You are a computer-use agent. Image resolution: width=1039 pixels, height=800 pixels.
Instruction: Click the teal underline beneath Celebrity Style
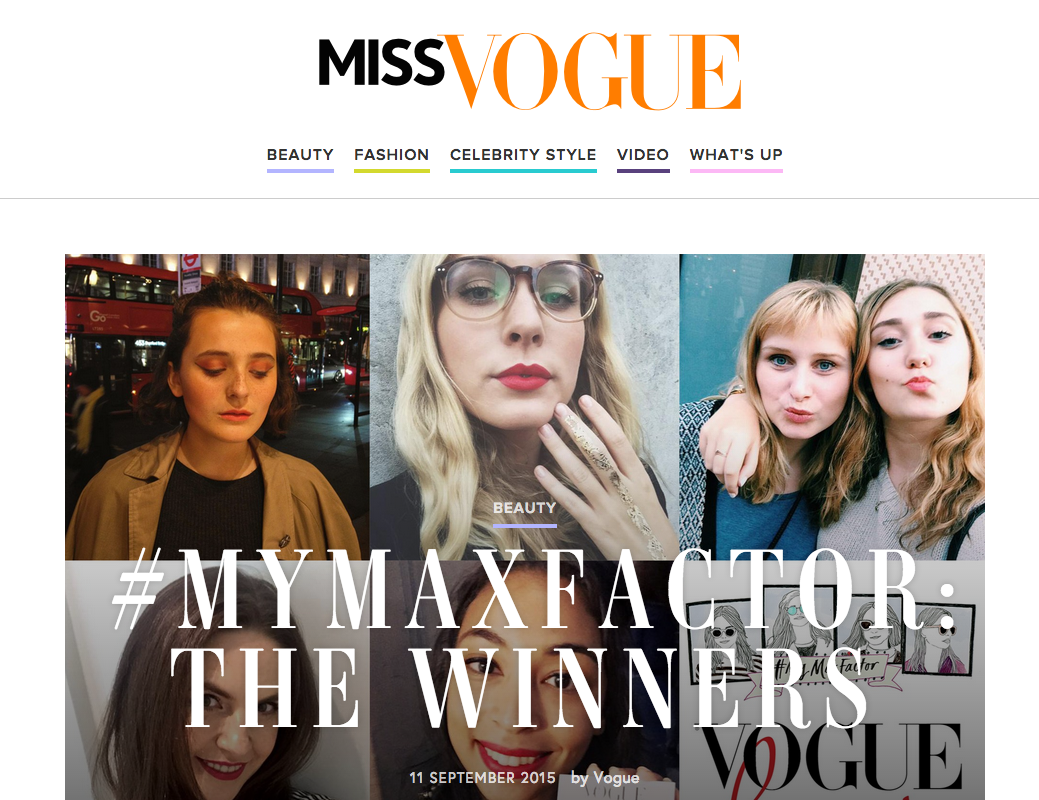(523, 171)
